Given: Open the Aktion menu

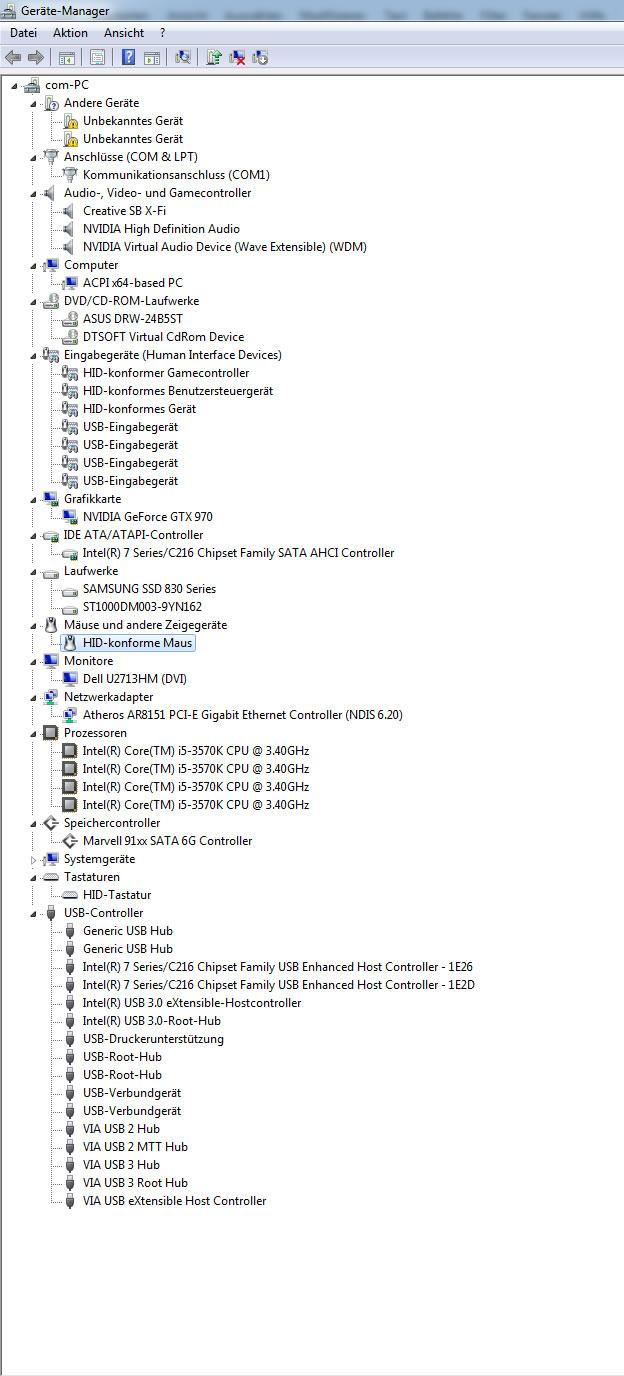Looking at the screenshot, I should [70, 33].
